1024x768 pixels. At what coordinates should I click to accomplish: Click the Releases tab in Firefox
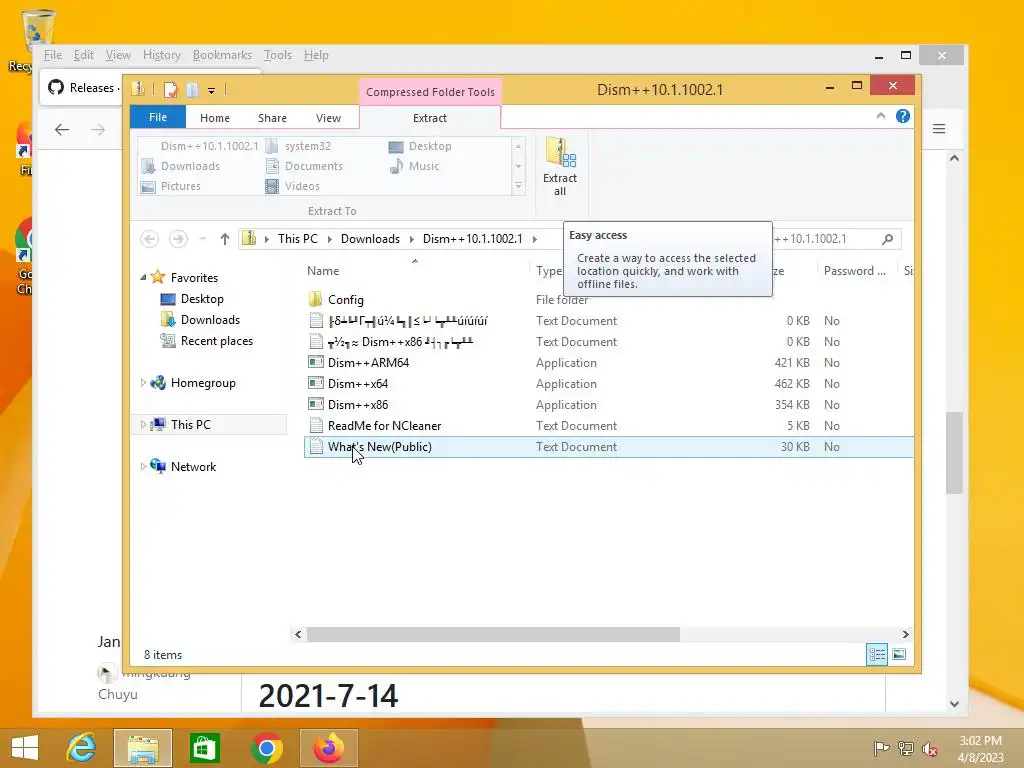[84, 88]
